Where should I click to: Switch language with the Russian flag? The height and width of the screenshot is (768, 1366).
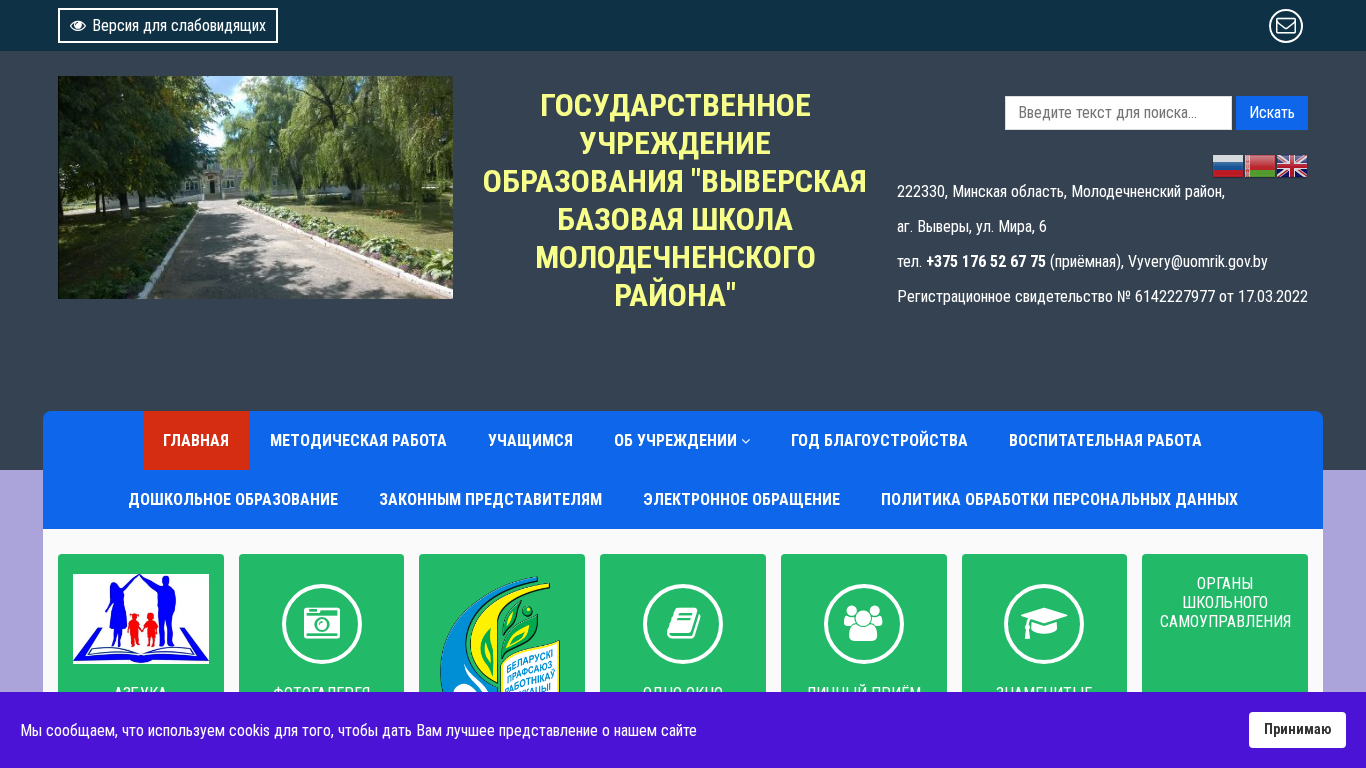1228,166
